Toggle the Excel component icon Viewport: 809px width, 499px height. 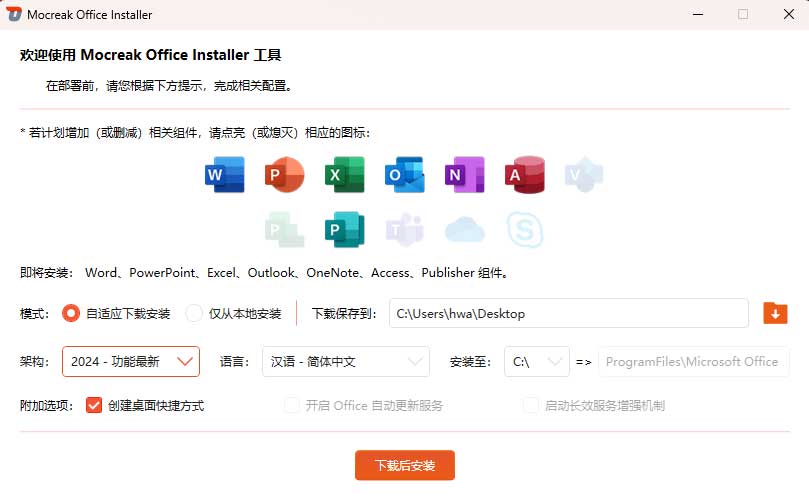coord(345,174)
